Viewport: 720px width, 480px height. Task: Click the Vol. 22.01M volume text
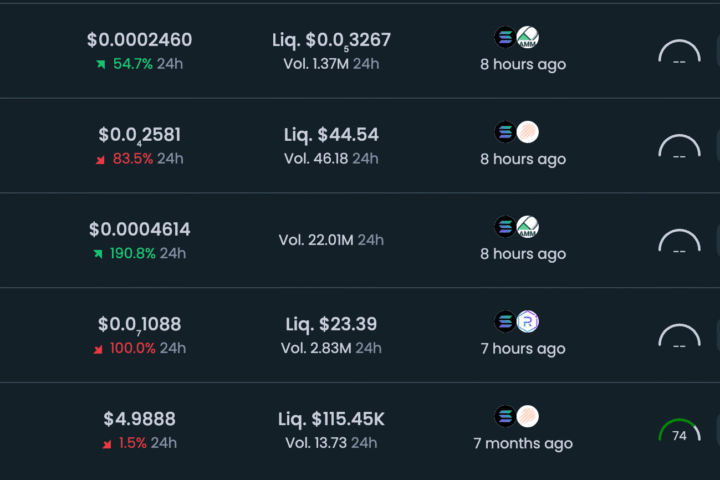tap(331, 240)
